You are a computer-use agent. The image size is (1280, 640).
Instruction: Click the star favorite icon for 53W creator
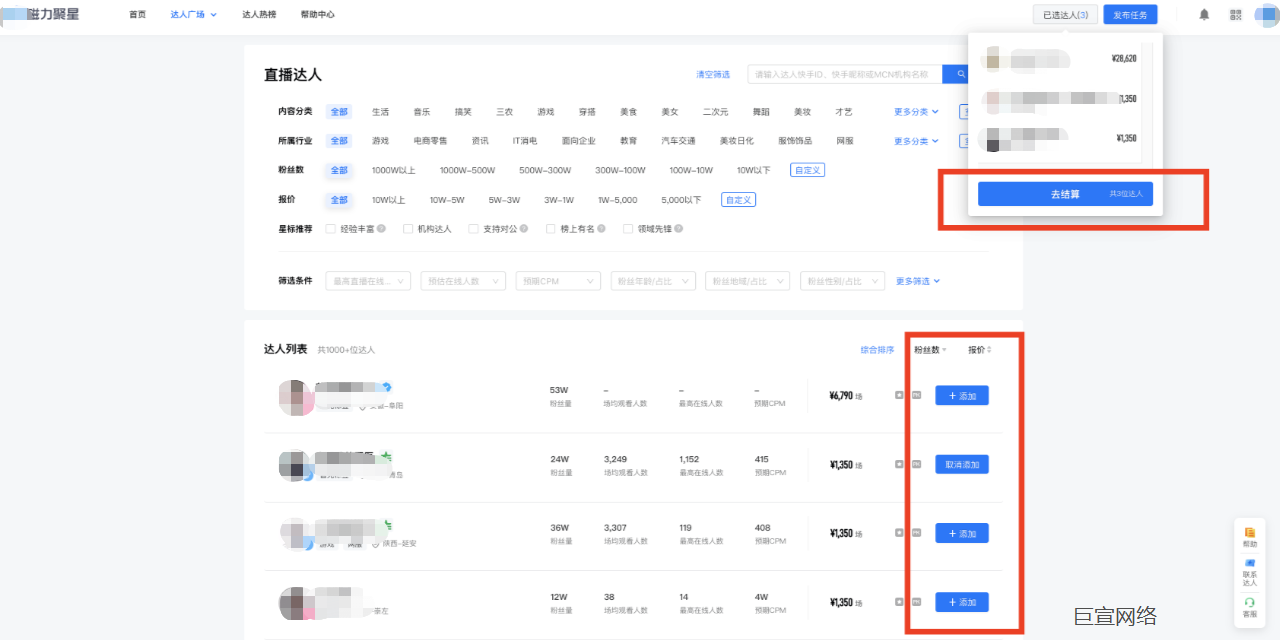pos(899,396)
